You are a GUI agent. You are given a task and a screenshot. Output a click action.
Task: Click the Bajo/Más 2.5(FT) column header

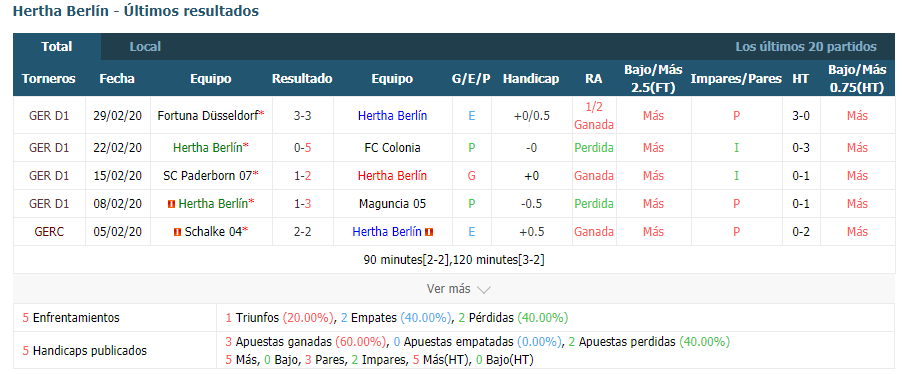tap(653, 79)
